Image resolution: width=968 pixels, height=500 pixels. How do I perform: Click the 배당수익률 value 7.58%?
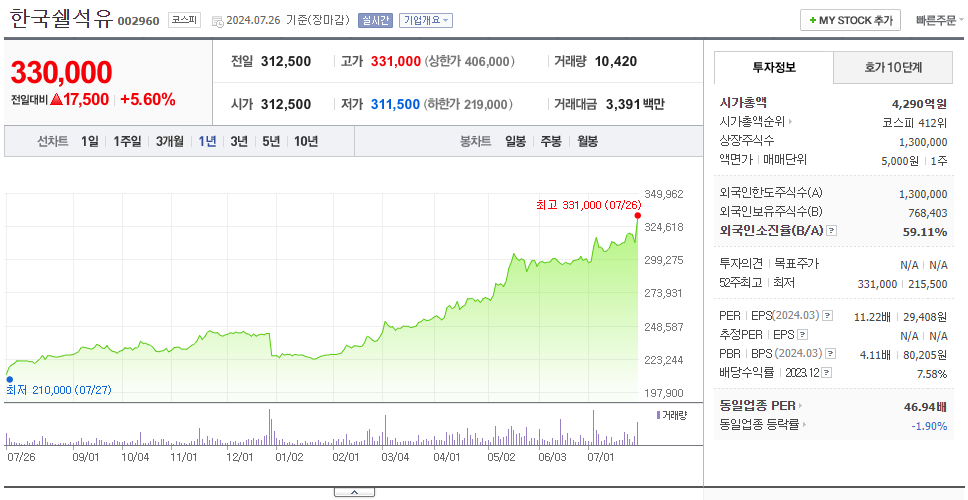932,373
